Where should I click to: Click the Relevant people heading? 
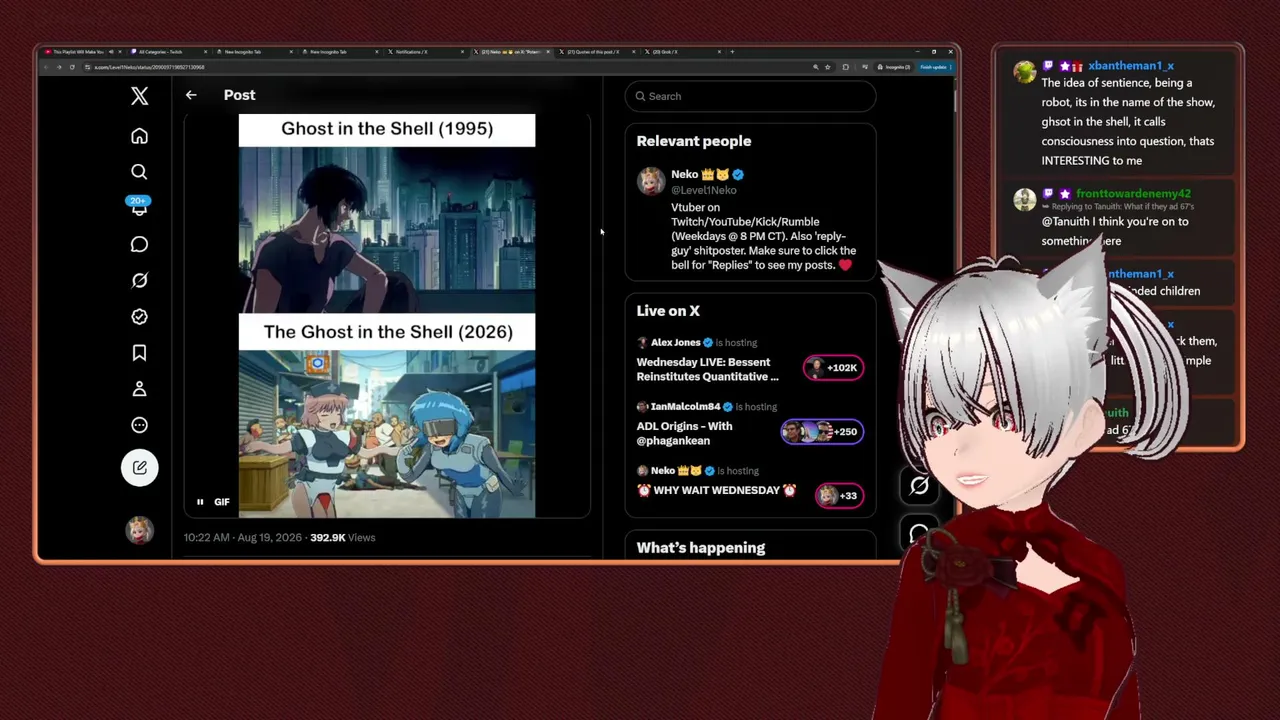coord(694,141)
